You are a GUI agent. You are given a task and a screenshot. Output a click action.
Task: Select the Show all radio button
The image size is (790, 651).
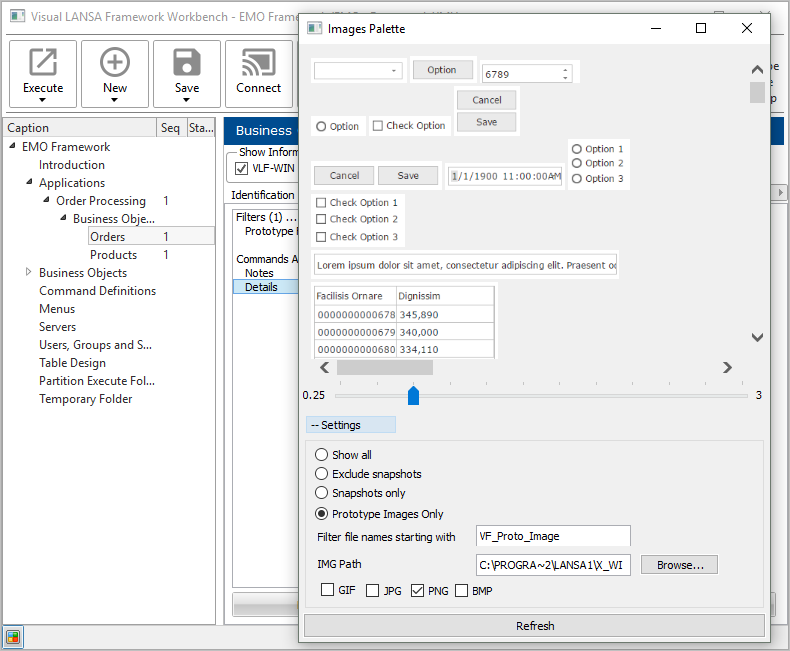tap(321, 455)
